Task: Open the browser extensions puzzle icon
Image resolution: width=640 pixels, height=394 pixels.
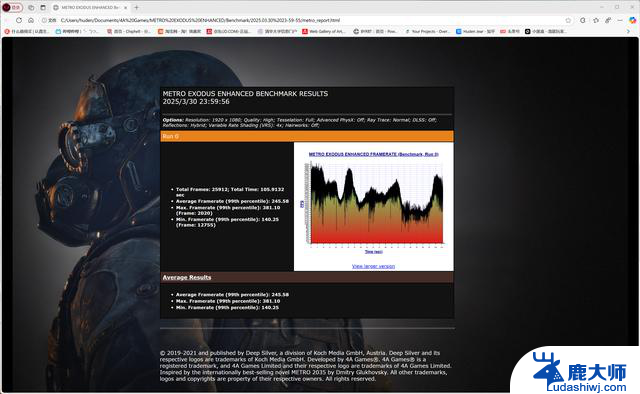Action: (x=596, y=20)
